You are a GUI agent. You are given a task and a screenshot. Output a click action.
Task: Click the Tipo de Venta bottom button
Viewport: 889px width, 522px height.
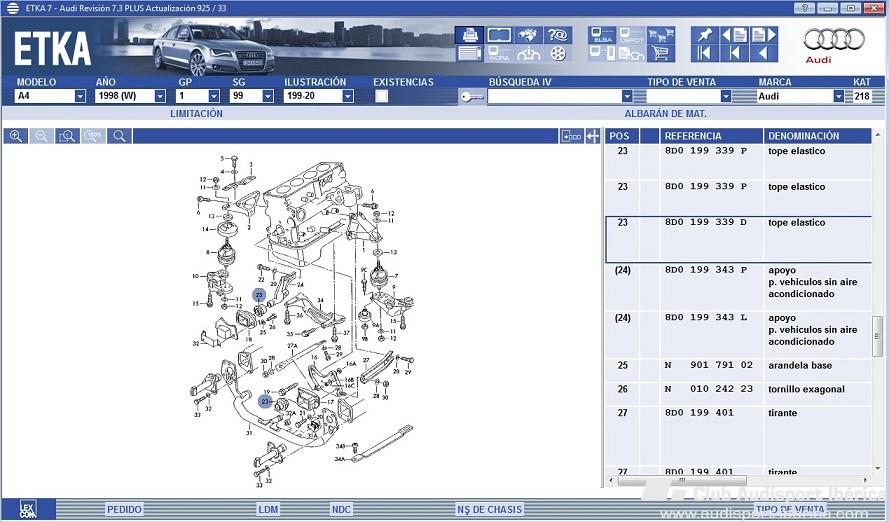[x=790, y=509]
